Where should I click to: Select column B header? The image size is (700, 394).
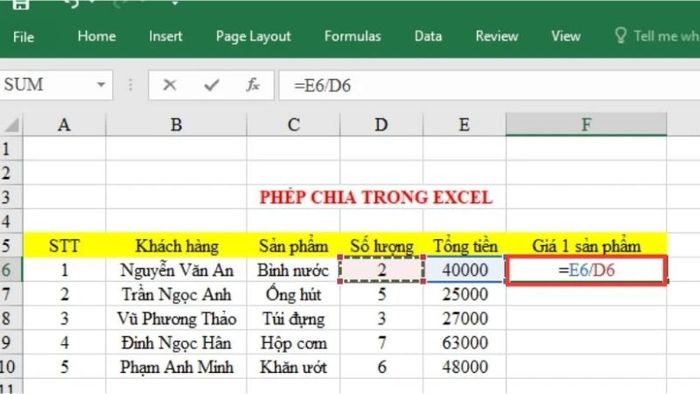tap(176, 124)
